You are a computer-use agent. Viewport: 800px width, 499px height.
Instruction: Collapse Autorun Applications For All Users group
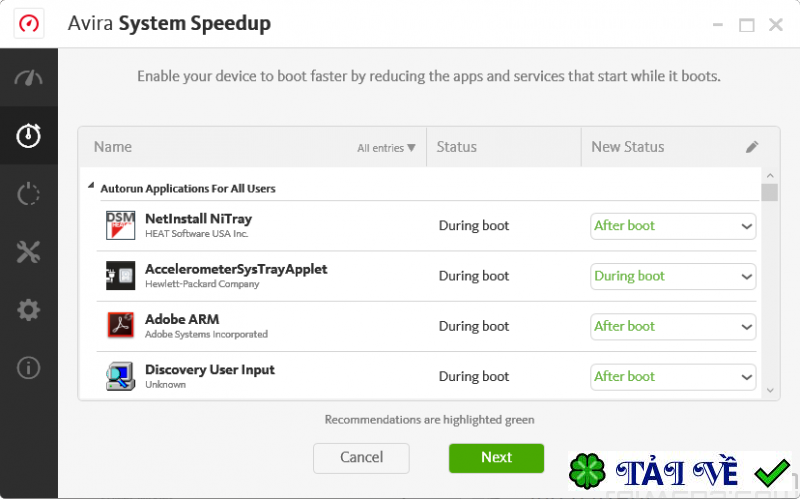[x=92, y=187]
